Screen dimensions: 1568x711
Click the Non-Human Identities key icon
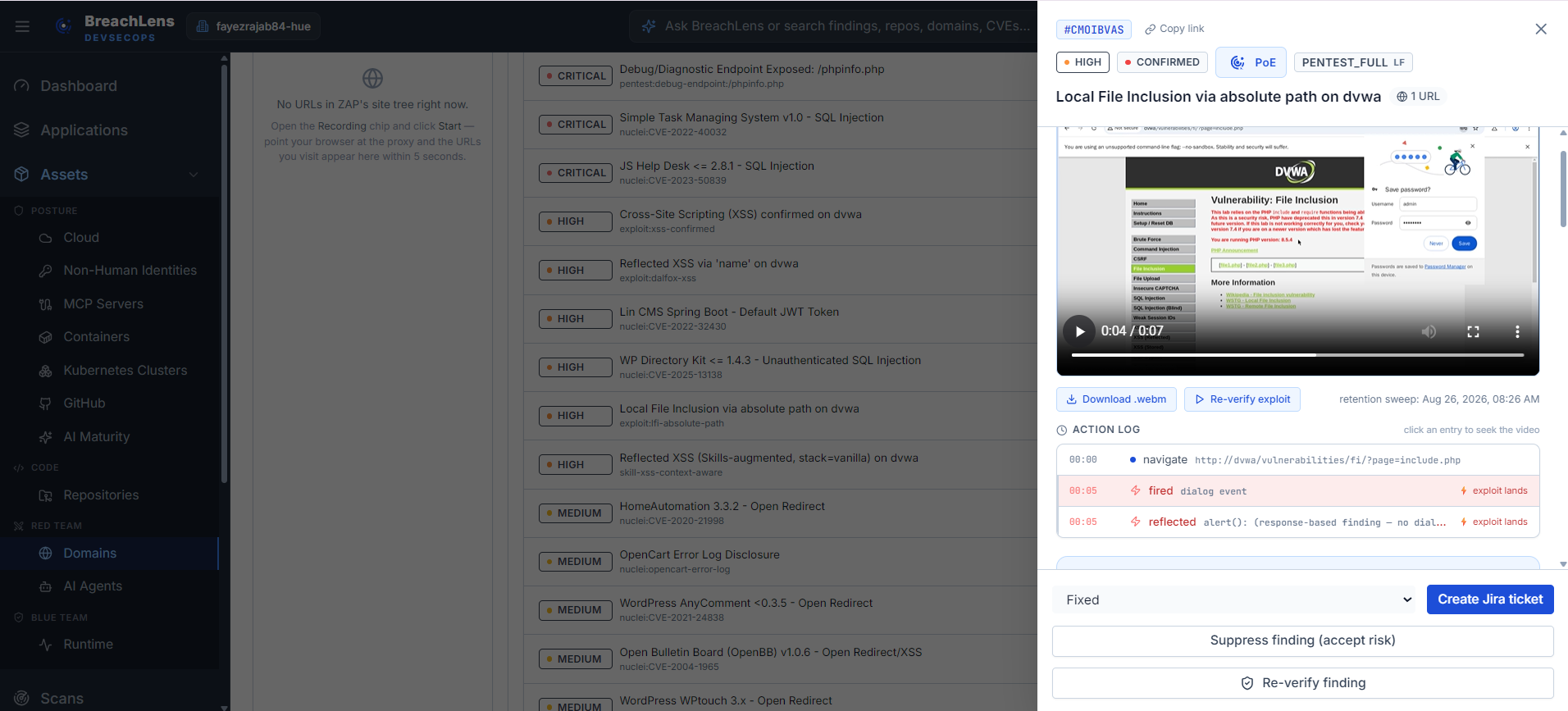click(46, 271)
